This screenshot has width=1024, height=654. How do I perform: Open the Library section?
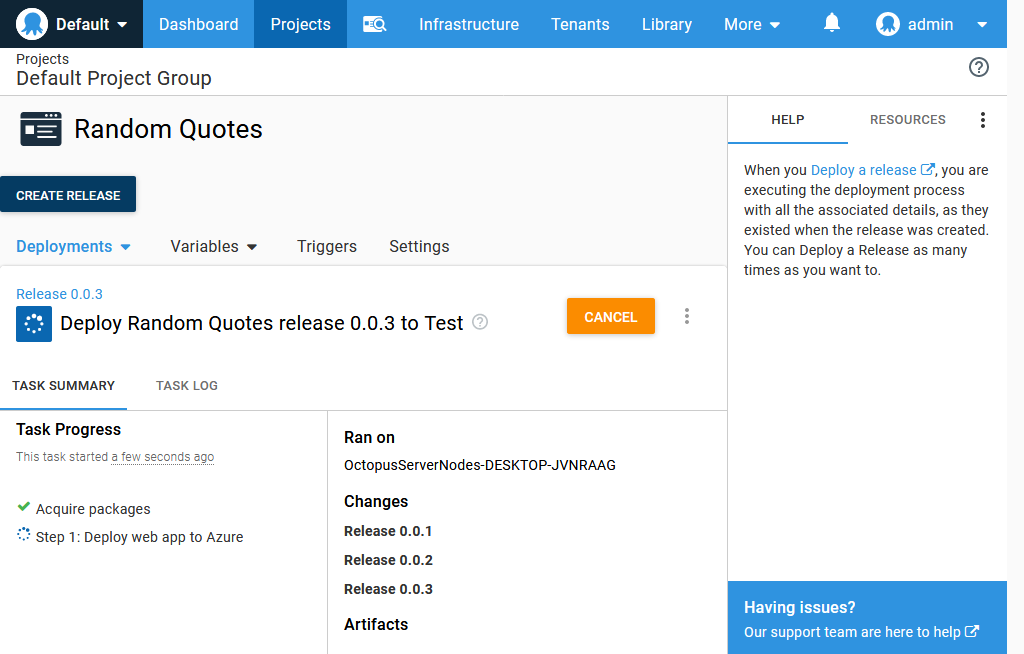(667, 24)
